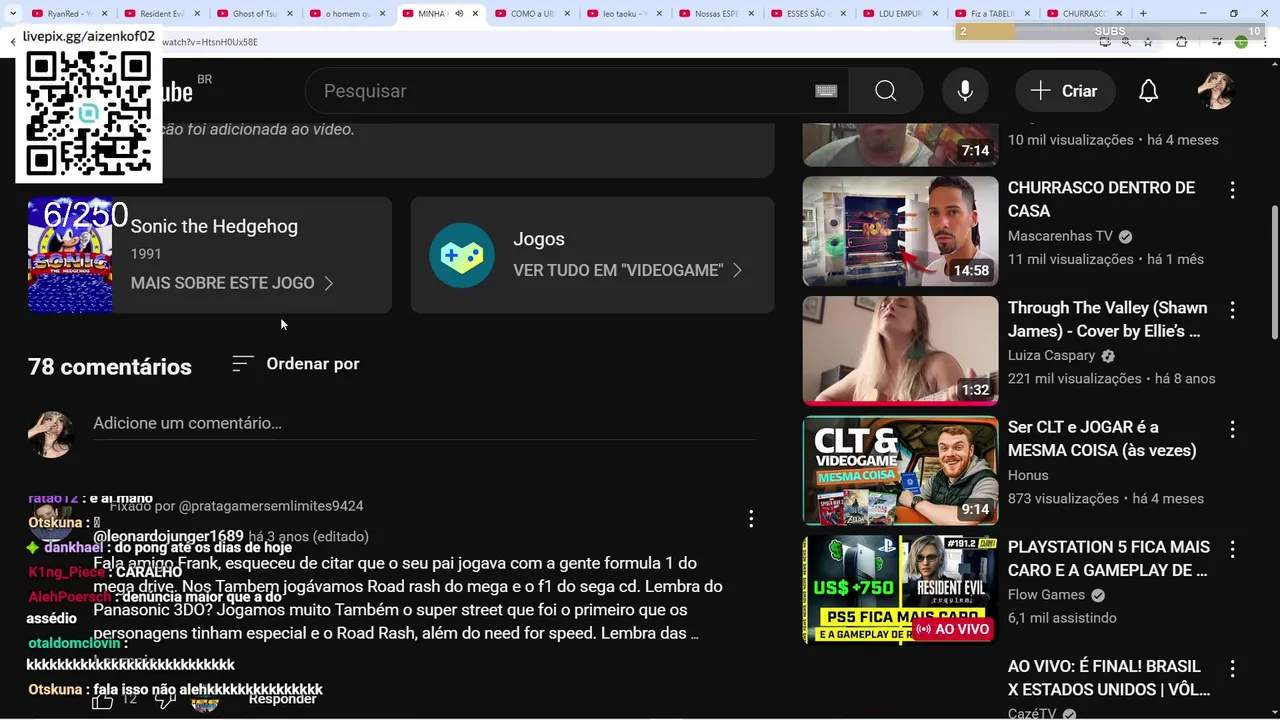Click the page vertical scrollbar

pyautogui.click(x=1274, y=272)
